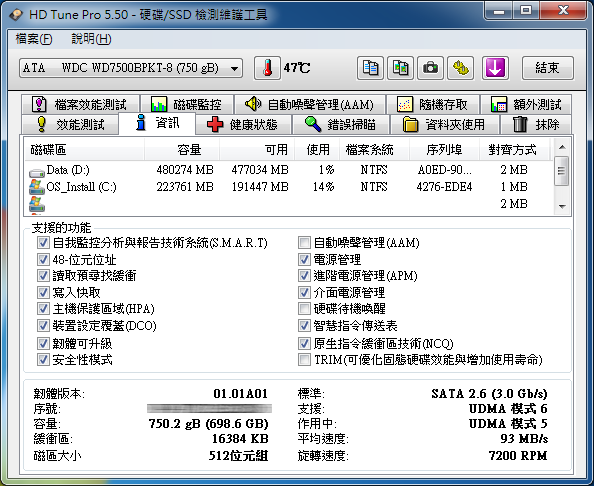Click the thermometer temperature icon
594x486 pixels.
click(x=267, y=68)
